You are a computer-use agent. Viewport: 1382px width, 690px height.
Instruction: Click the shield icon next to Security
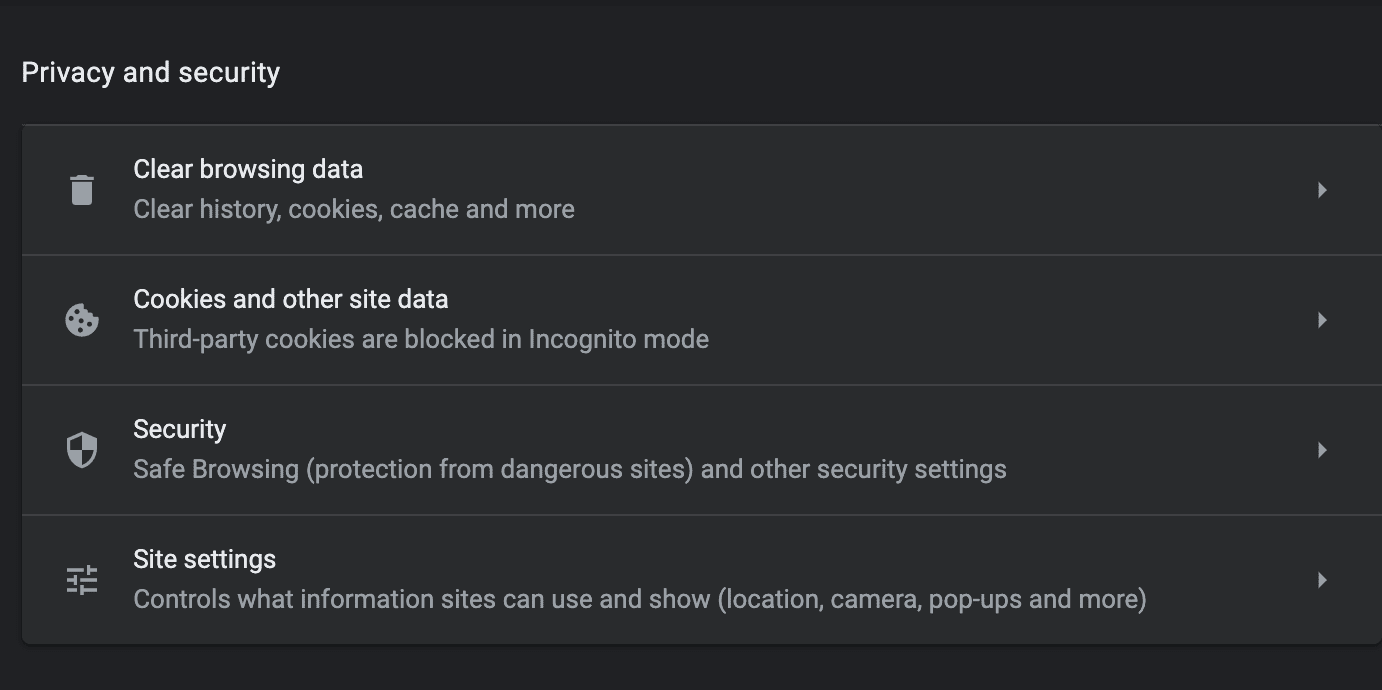(81, 449)
